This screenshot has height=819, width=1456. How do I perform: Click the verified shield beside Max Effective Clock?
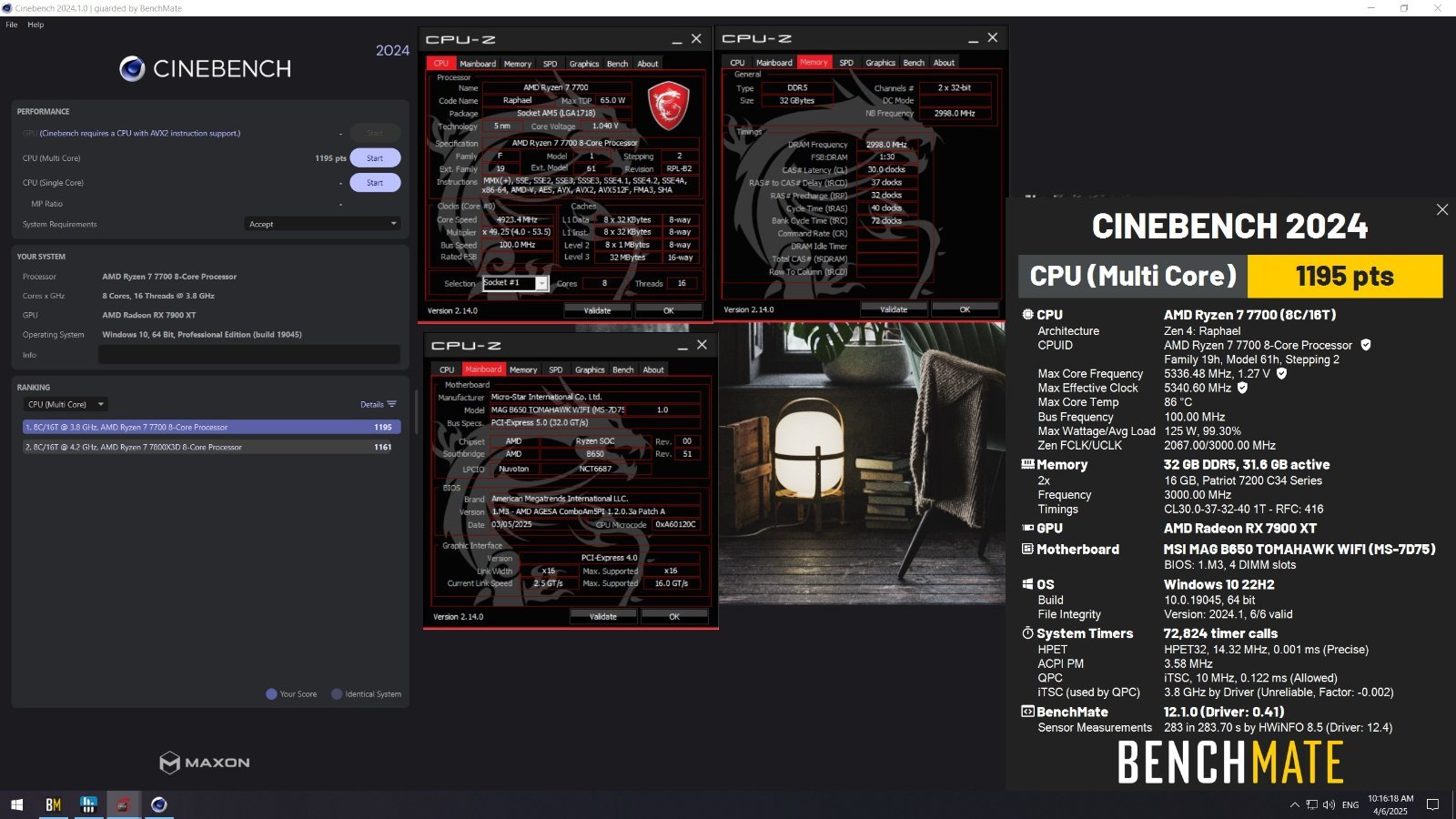coord(1242,388)
